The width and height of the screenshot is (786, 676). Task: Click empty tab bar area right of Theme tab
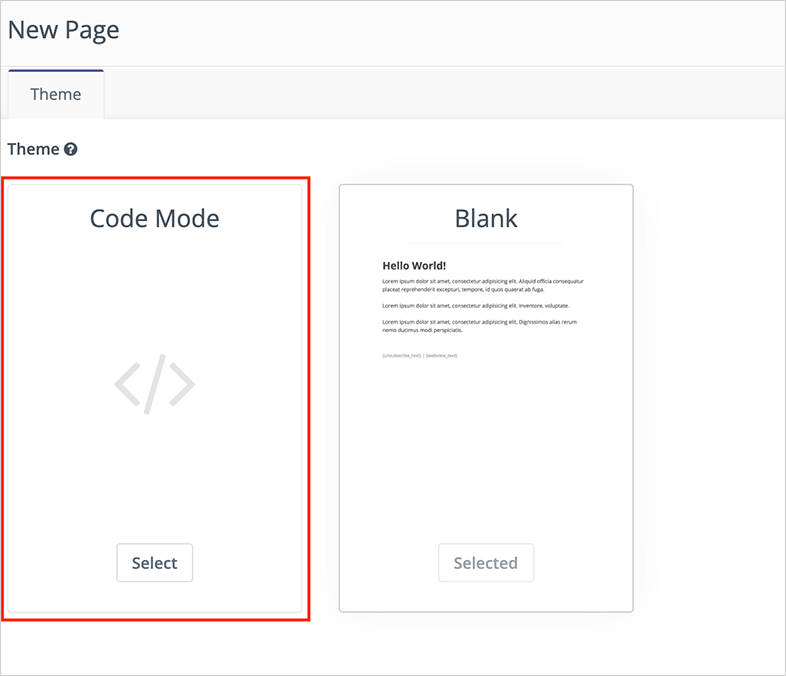click(440, 94)
